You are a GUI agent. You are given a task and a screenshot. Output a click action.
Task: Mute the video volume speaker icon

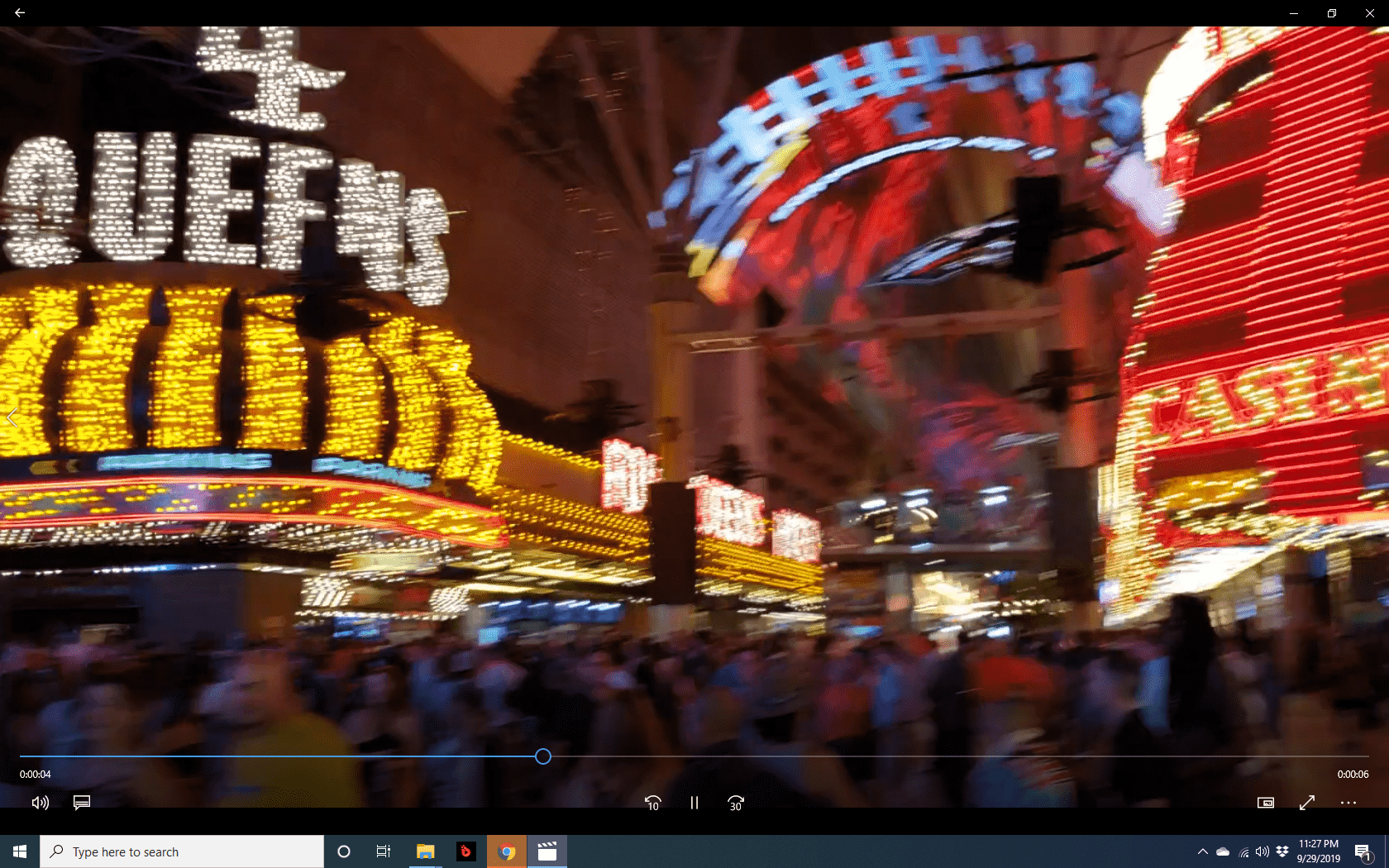(41, 803)
